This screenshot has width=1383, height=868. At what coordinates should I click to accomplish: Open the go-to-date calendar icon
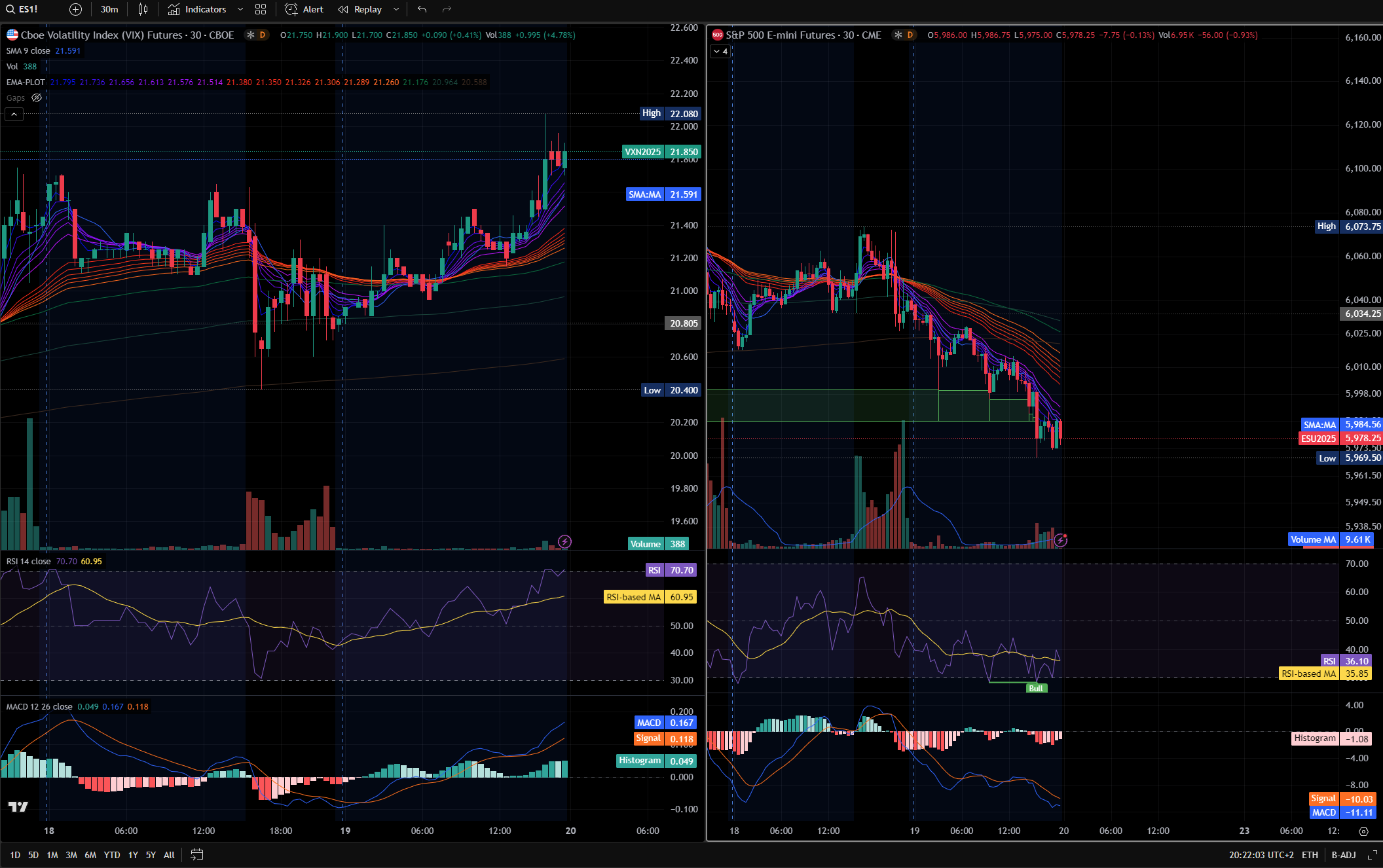[196, 855]
